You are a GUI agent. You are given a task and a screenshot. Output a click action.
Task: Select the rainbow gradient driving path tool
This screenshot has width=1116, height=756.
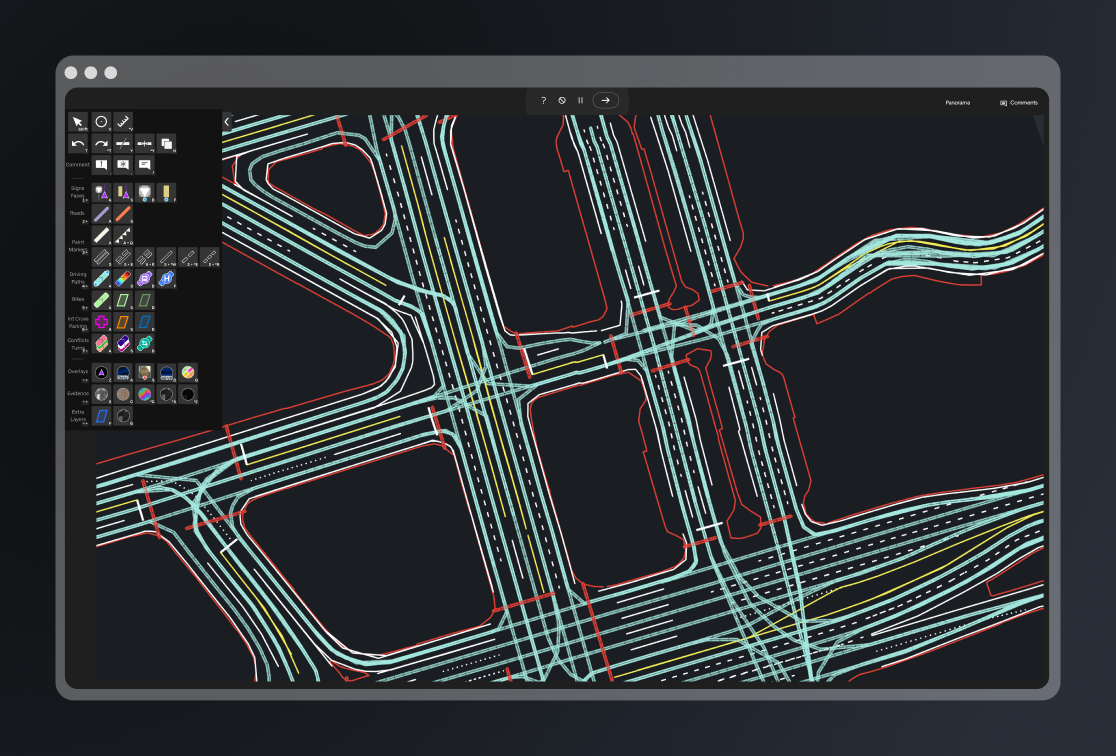123,279
